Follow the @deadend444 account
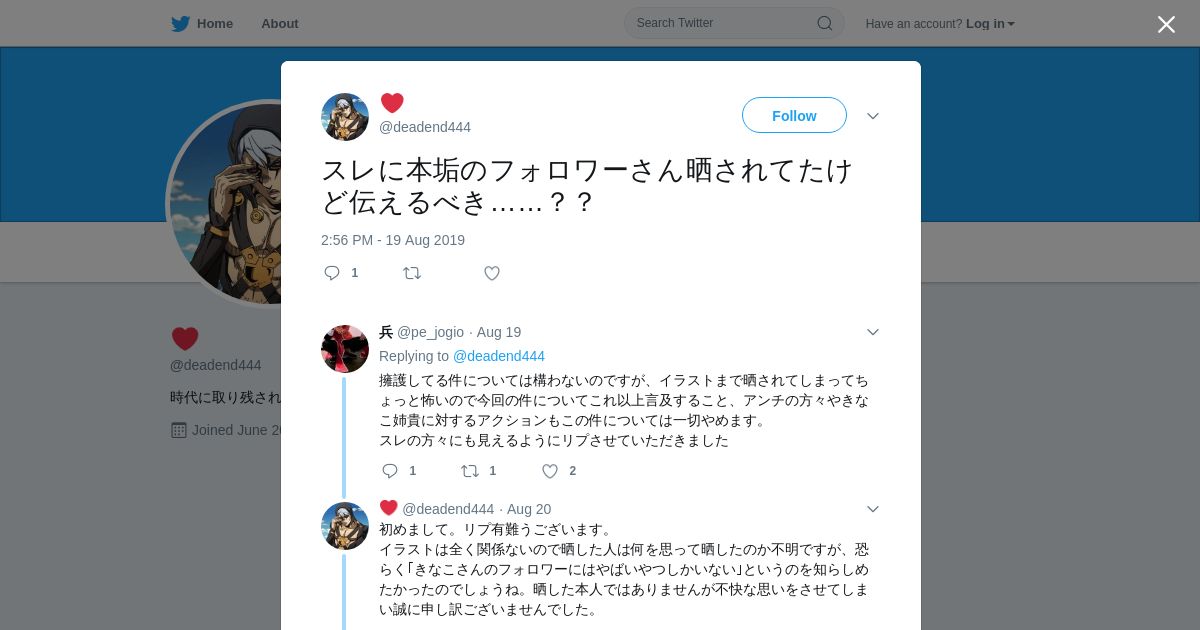 (794, 115)
